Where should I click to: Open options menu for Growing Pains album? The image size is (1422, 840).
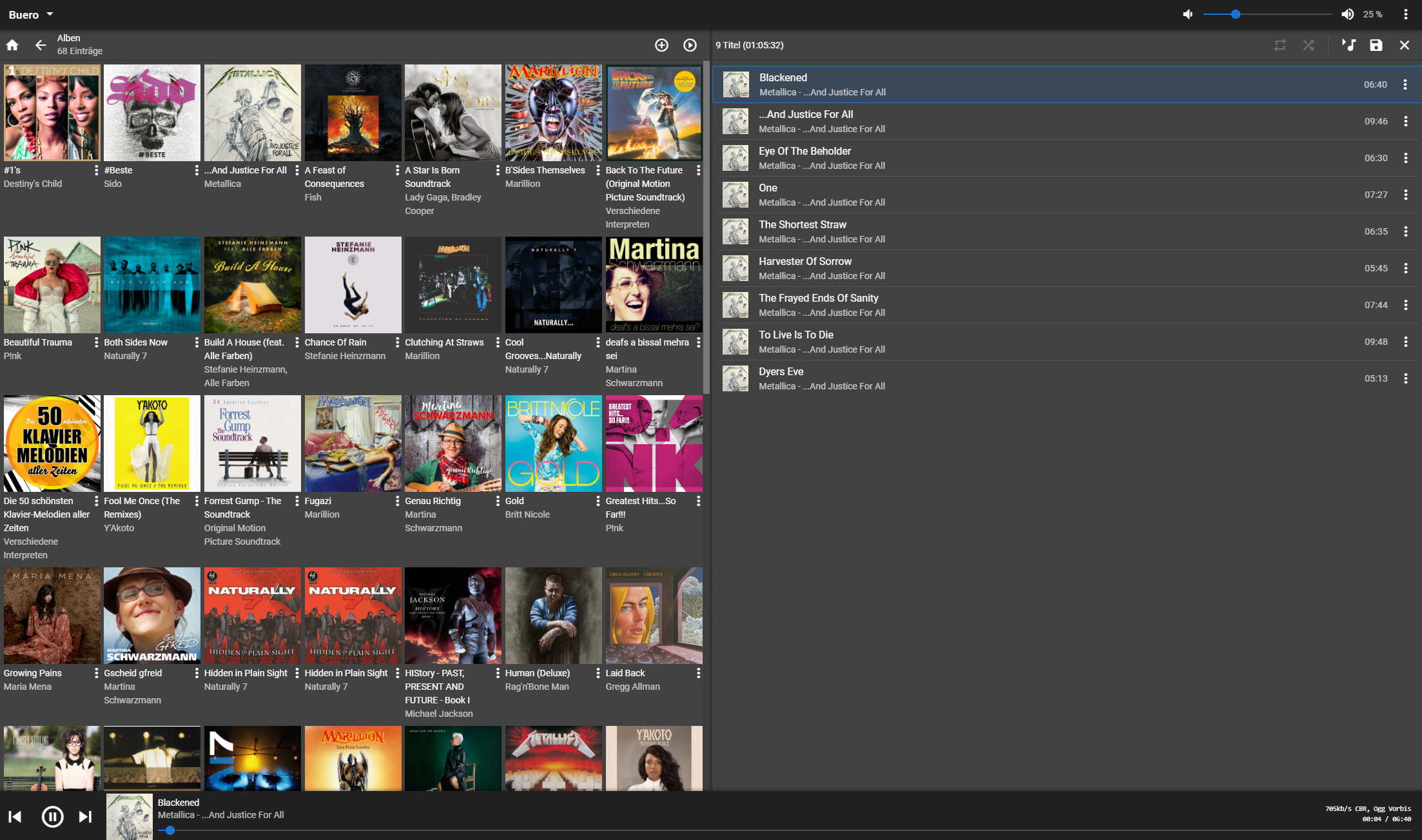coord(96,673)
